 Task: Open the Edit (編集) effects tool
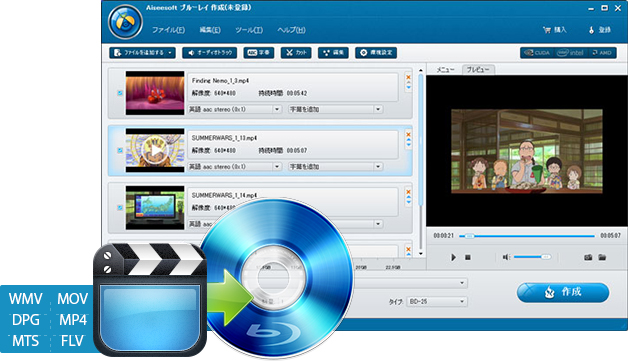pos(333,52)
